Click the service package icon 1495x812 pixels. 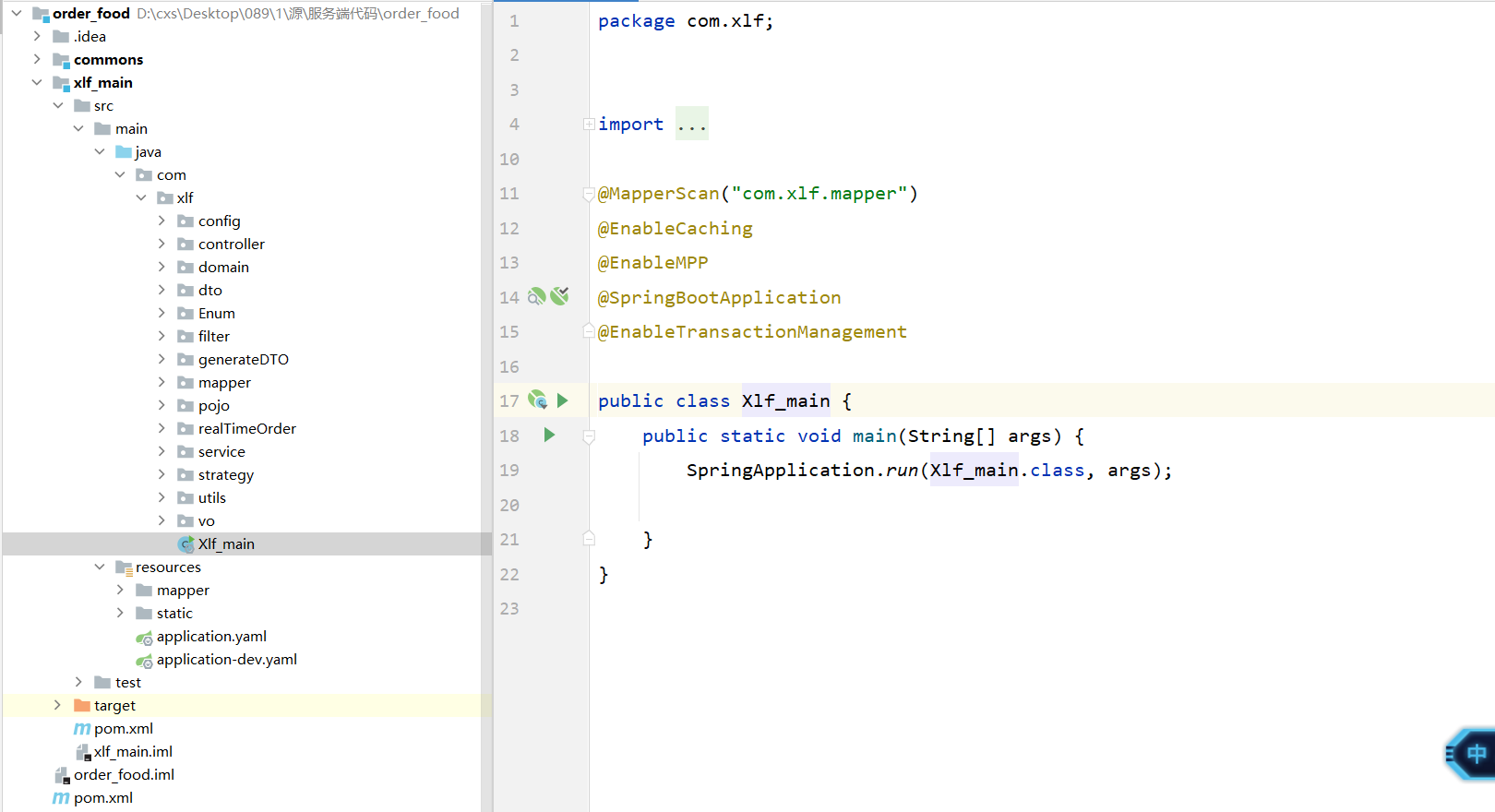point(185,451)
